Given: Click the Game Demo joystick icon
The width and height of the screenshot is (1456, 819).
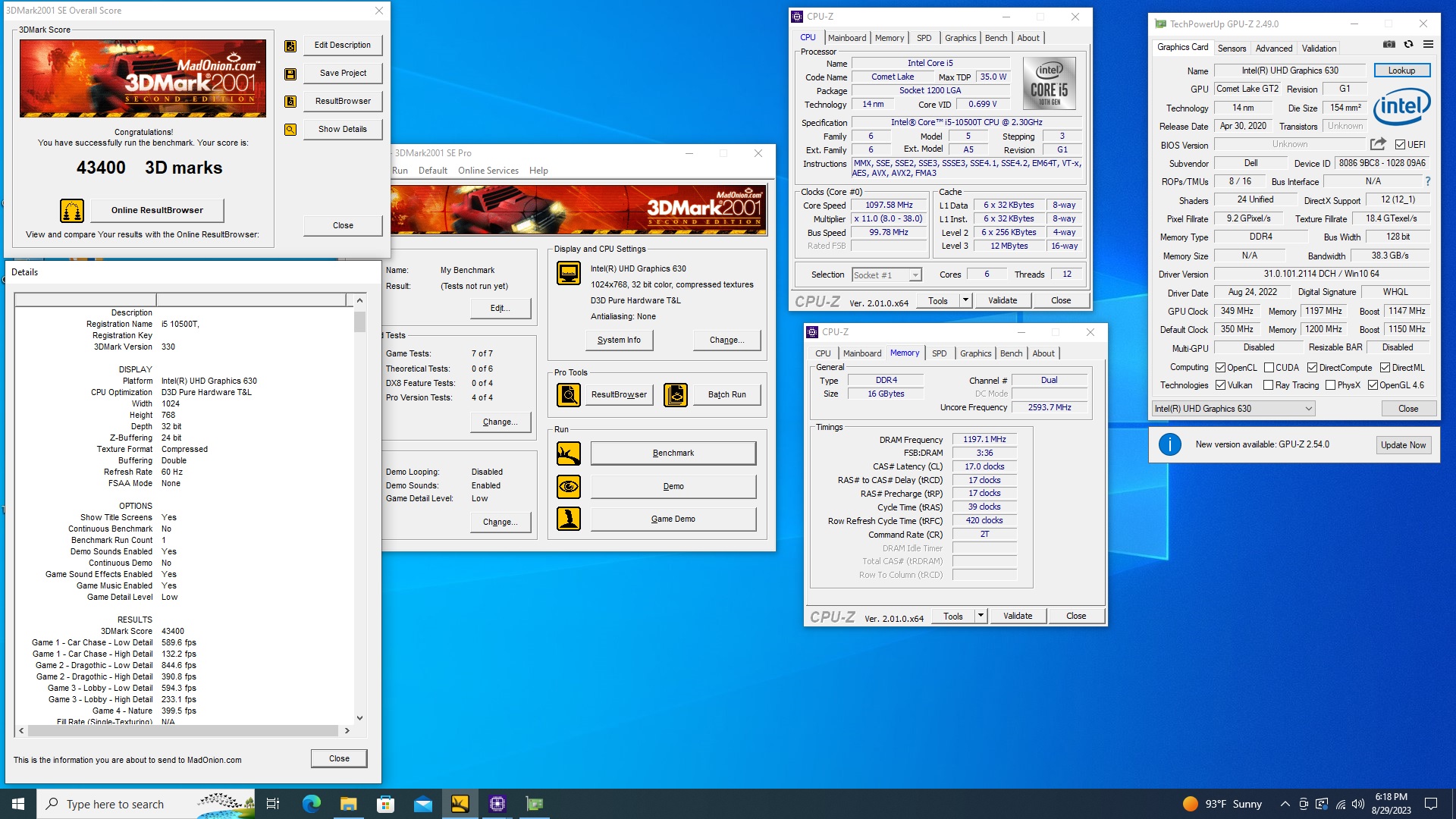Looking at the screenshot, I should [569, 519].
